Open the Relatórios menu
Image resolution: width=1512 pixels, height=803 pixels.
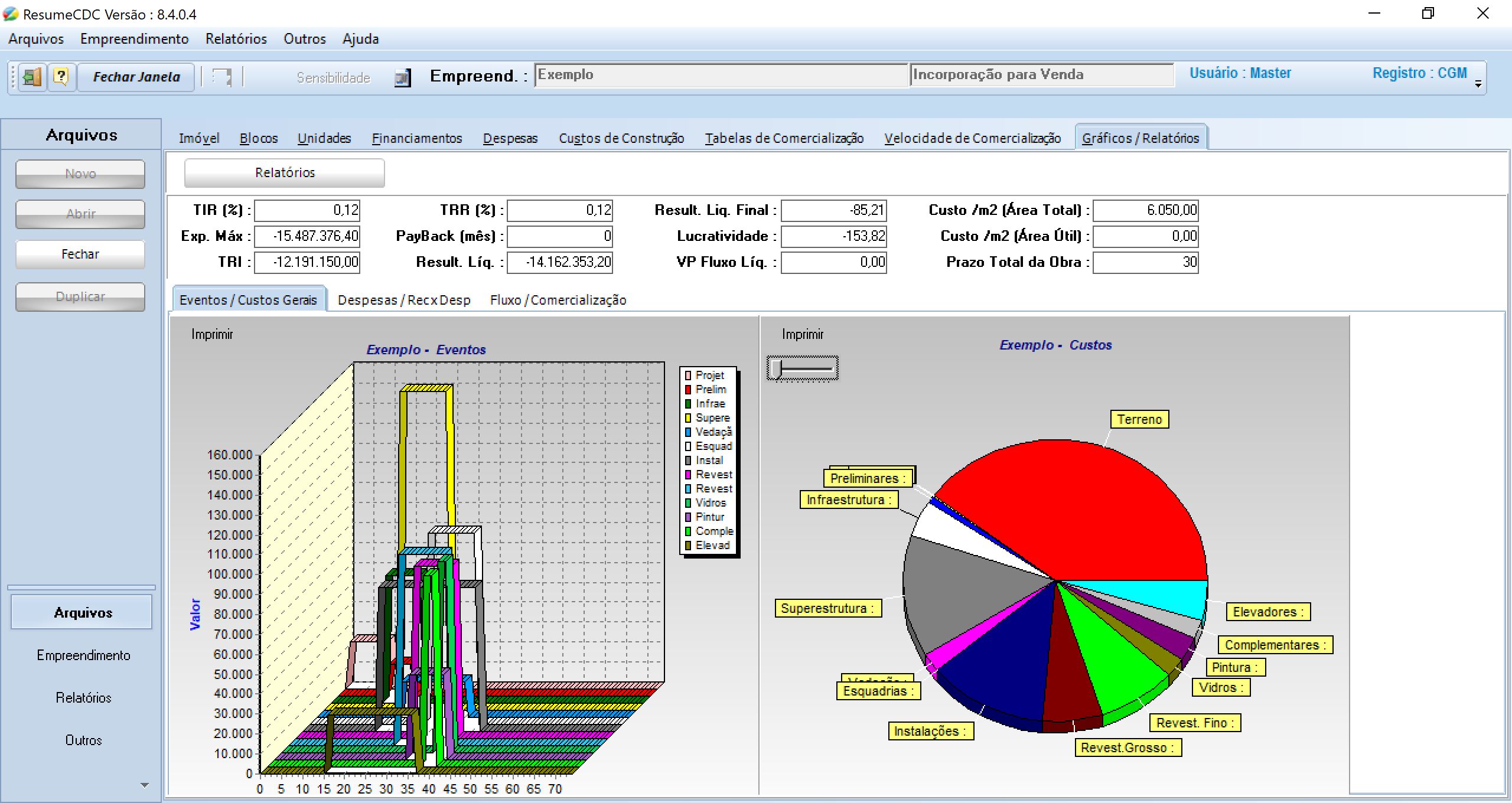tap(236, 39)
